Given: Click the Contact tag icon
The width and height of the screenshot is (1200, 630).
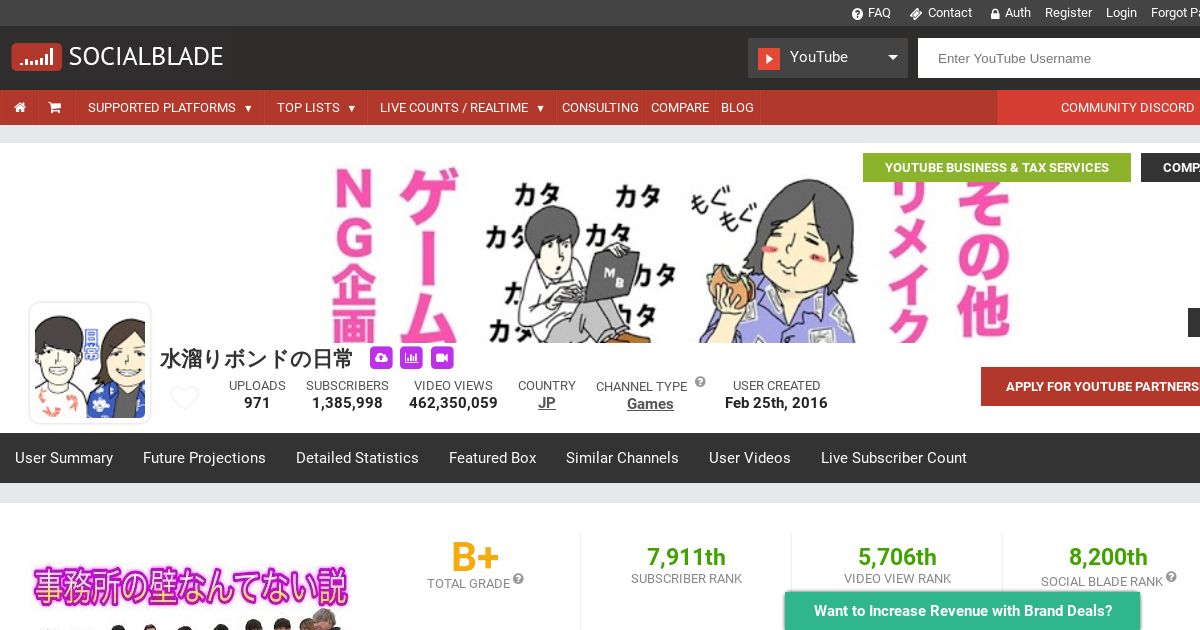Looking at the screenshot, I should [x=916, y=13].
